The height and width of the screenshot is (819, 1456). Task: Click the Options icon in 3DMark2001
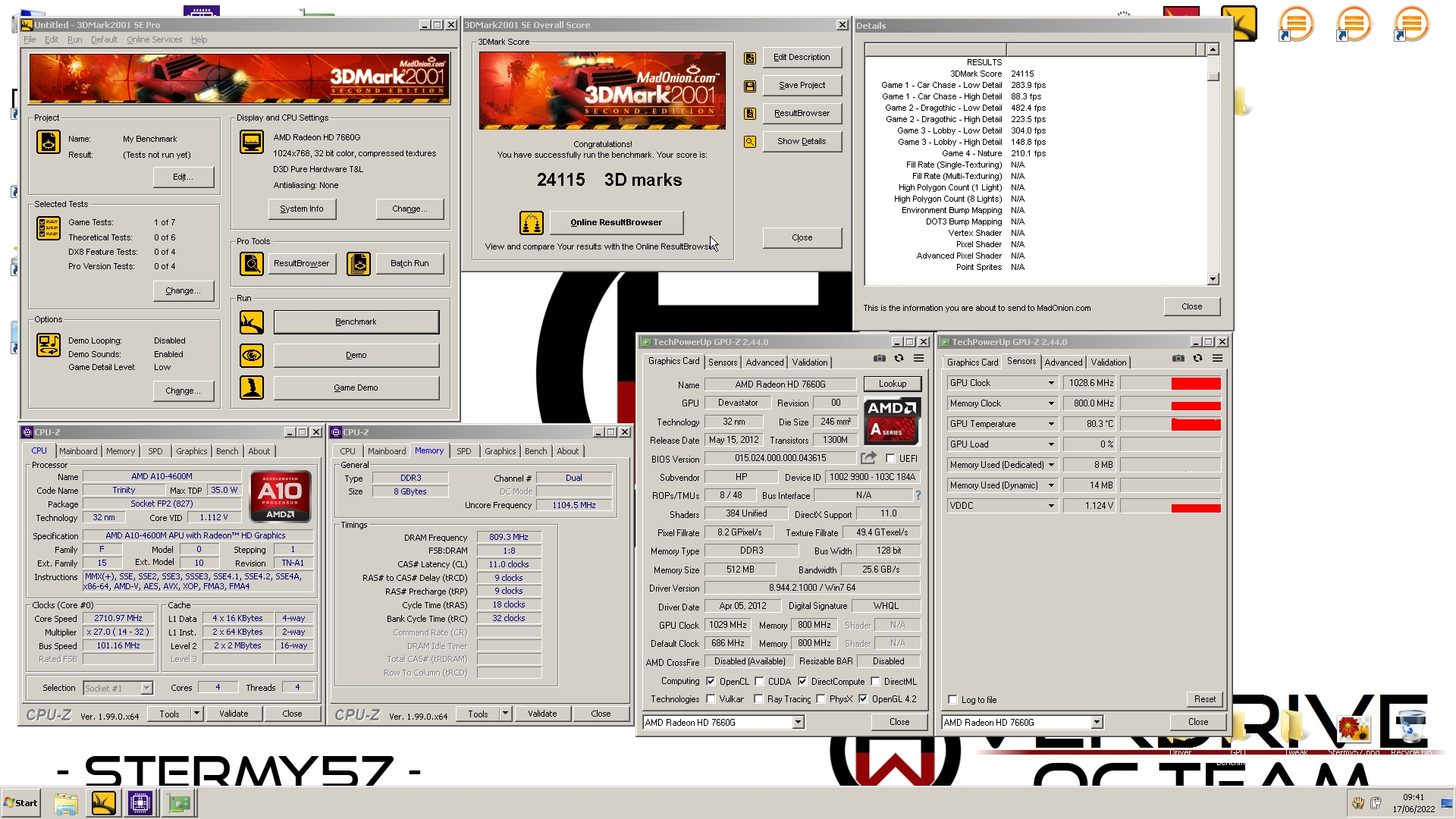49,345
